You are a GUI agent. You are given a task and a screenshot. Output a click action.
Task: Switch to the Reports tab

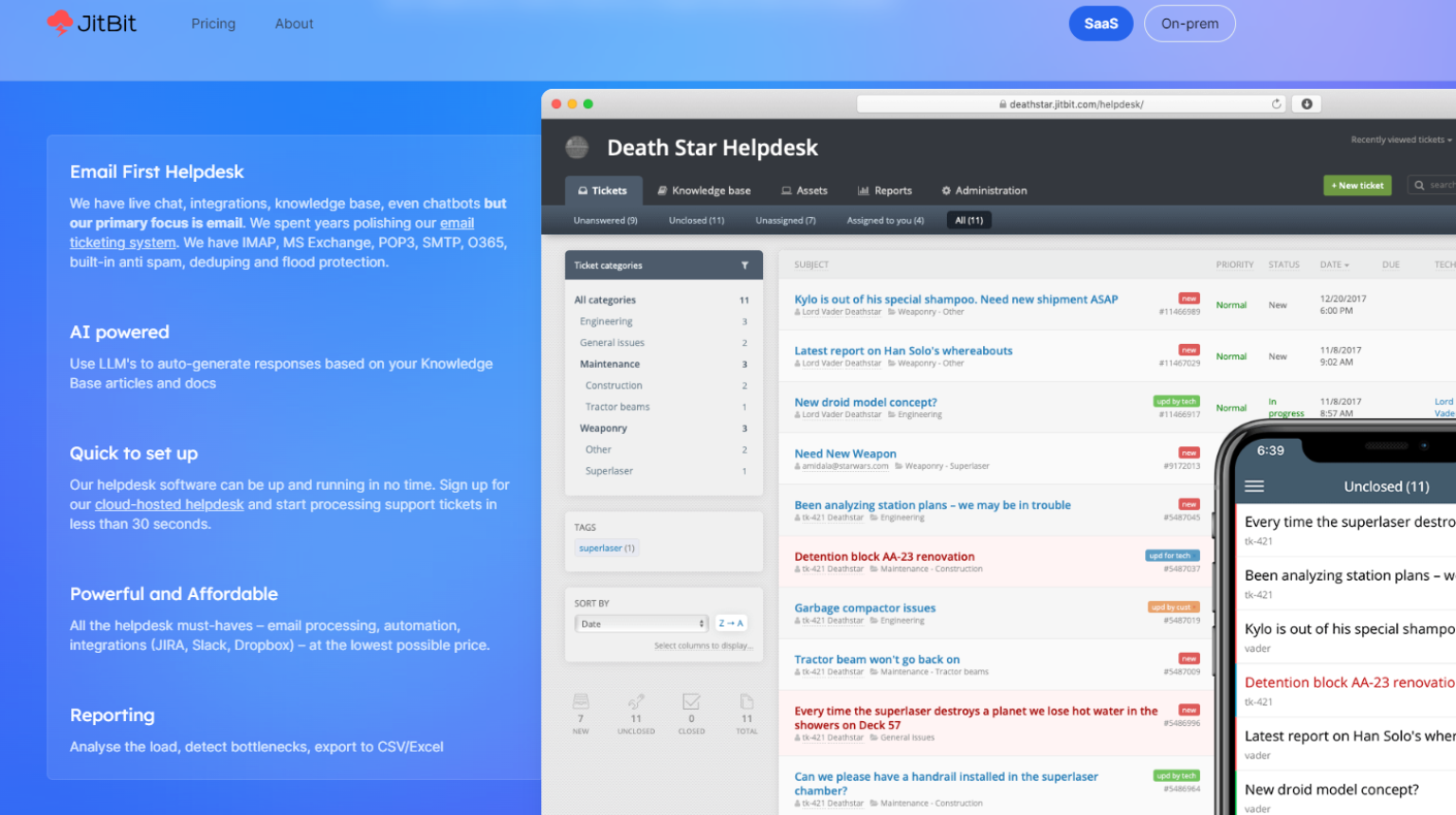pyautogui.click(x=884, y=190)
